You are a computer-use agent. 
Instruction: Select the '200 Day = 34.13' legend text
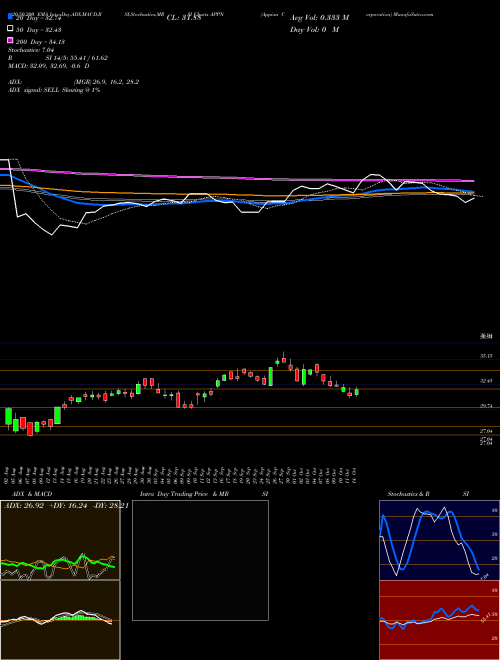pos(40,42)
